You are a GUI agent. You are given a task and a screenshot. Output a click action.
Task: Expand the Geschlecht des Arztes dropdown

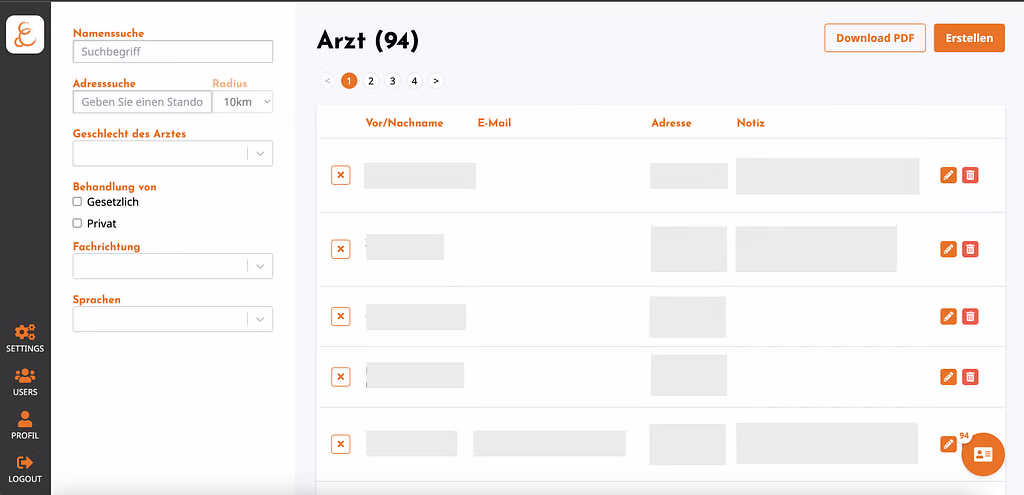[173, 153]
